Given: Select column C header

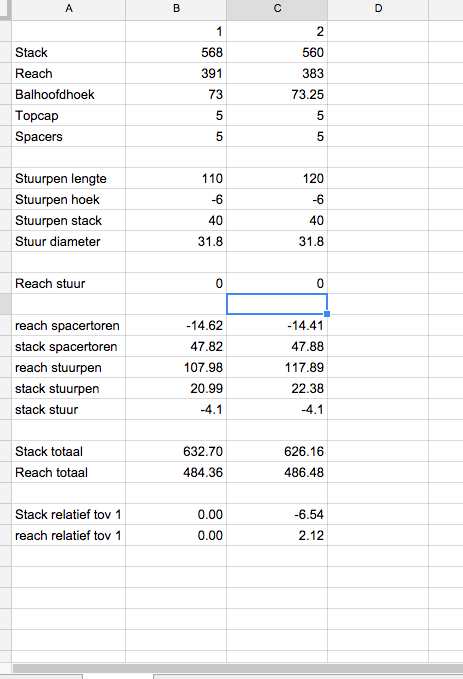Looking at the screenshot, I should [277, 10].
